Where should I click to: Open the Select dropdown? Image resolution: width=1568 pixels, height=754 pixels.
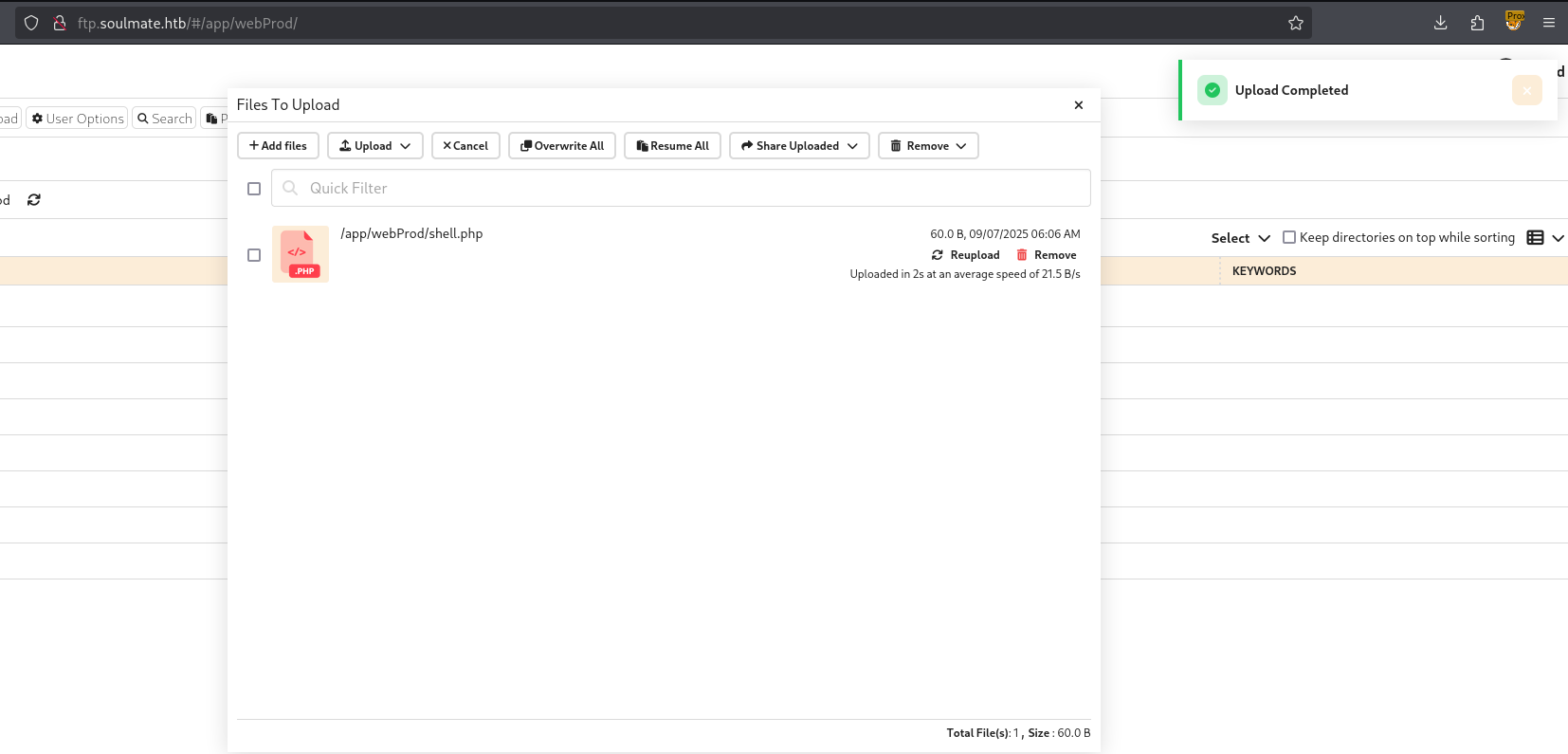coord(1240,238)
